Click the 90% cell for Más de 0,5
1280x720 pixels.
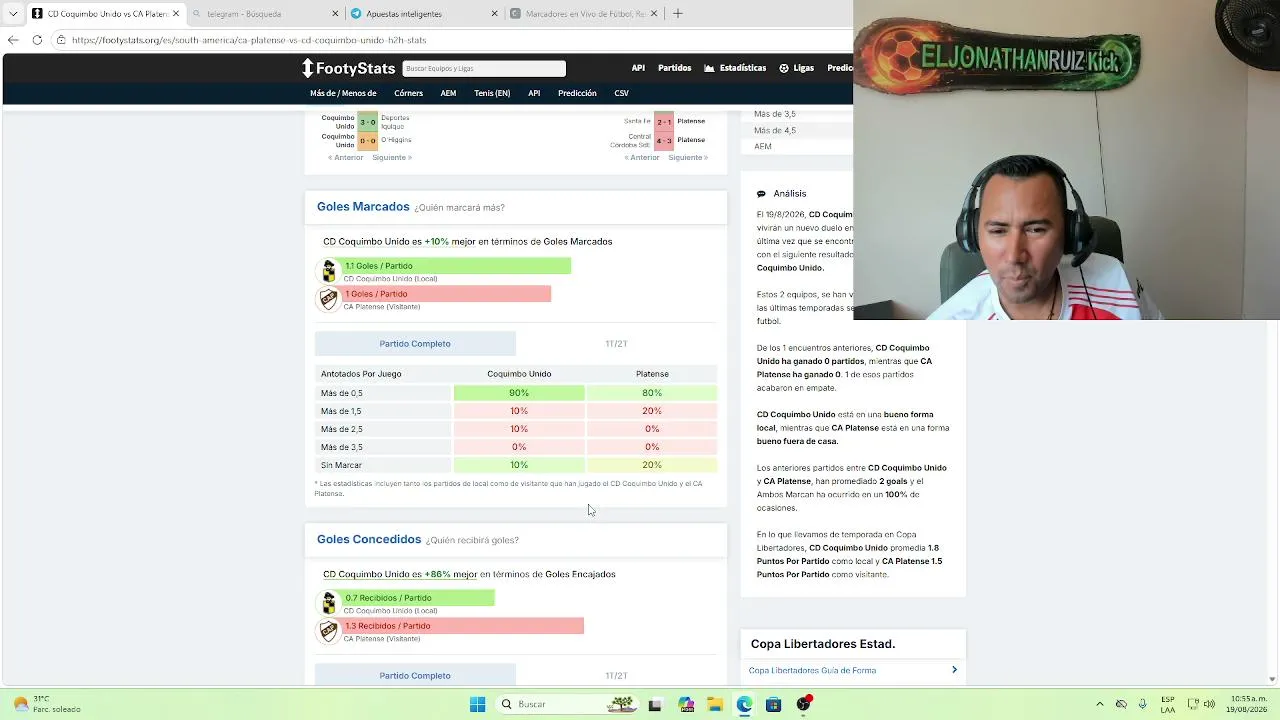[519, 393]
